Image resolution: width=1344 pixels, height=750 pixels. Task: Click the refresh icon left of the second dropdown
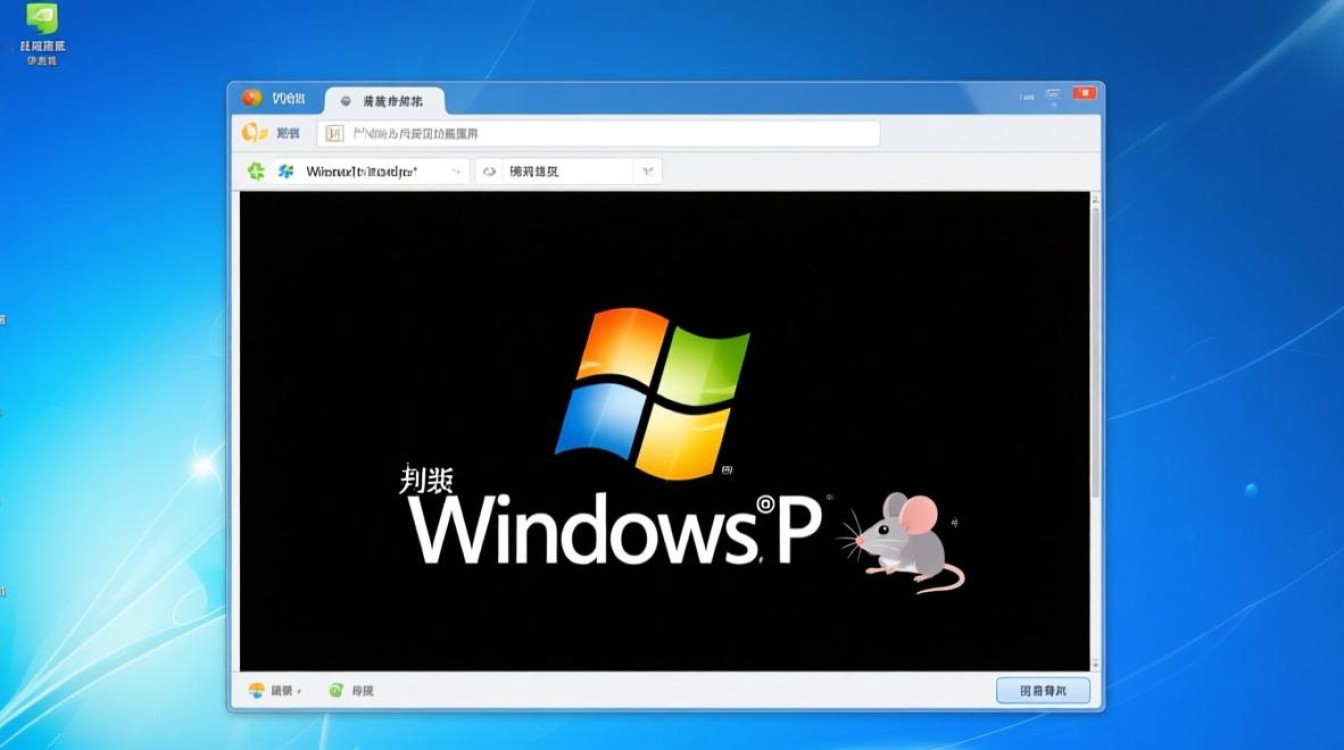tap(489, 170)
